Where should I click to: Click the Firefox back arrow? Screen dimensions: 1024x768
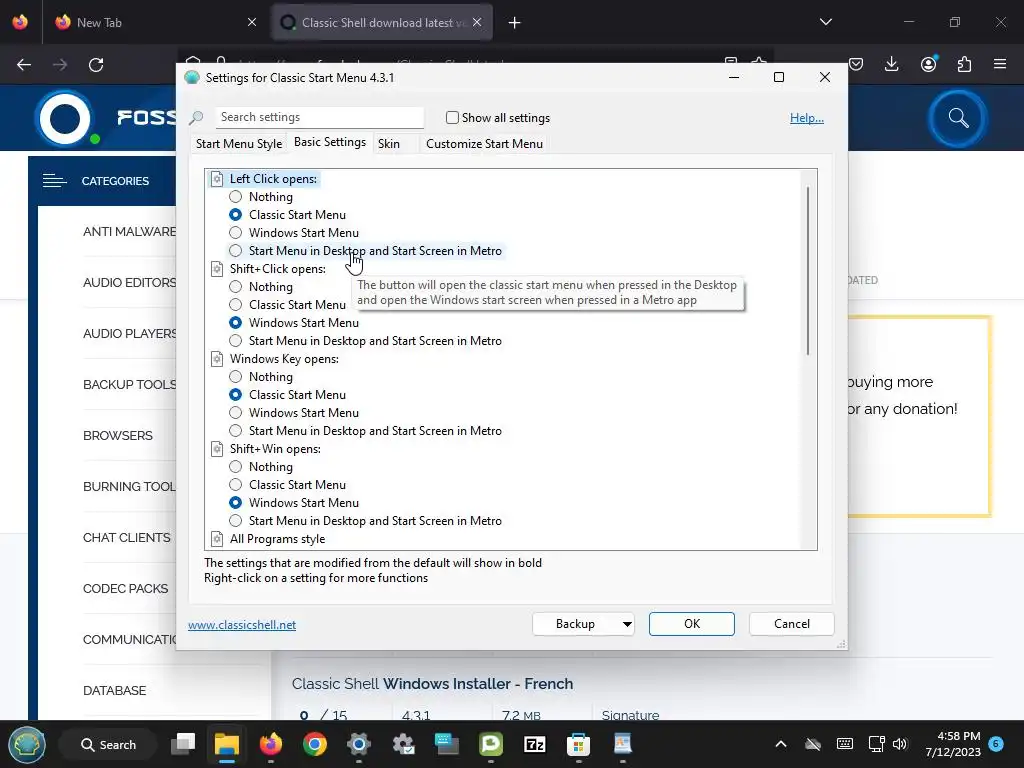pyautogui.click(x=24, y=65)
